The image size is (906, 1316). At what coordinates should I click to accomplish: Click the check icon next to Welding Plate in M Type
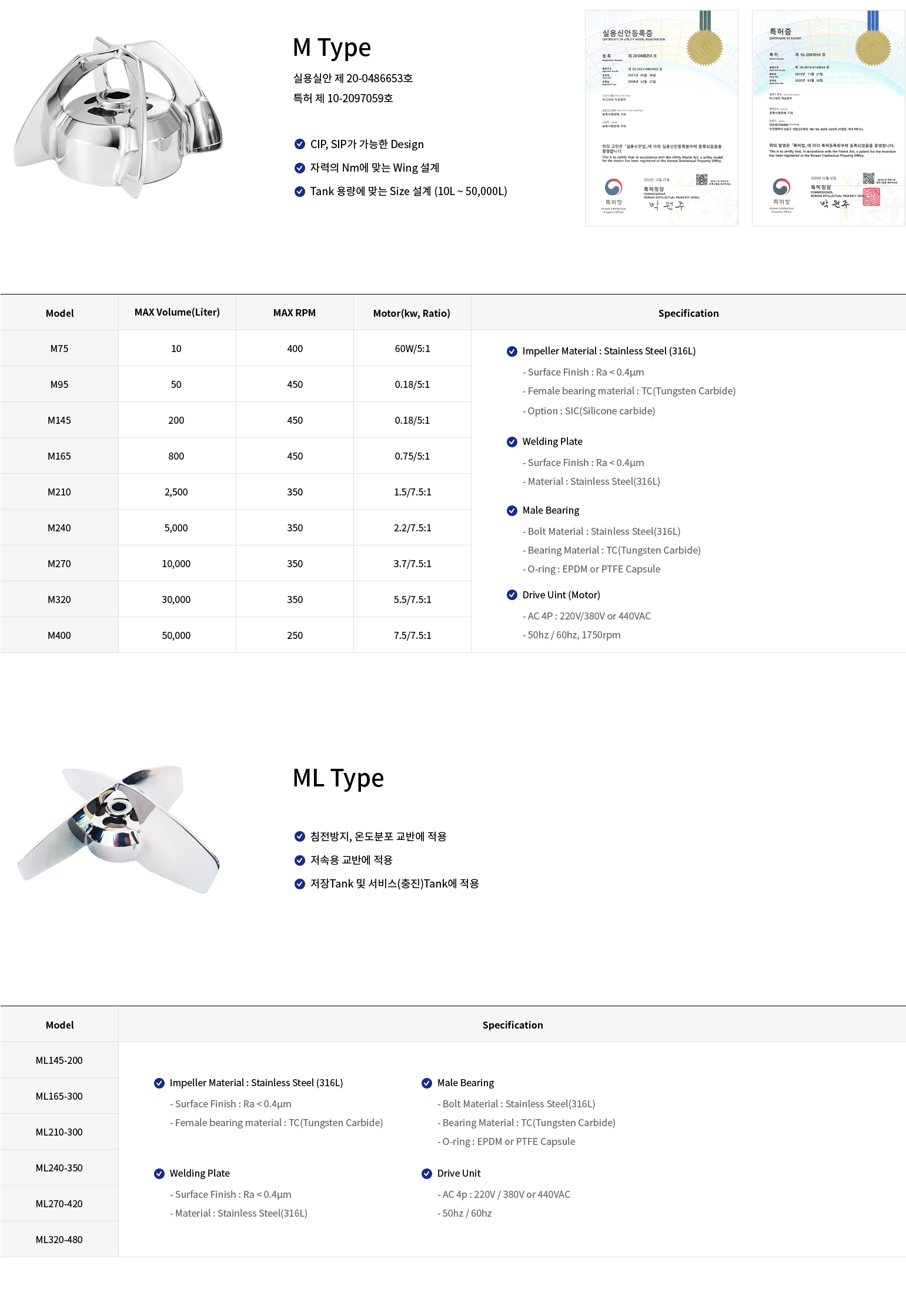[x=512, y=442]
